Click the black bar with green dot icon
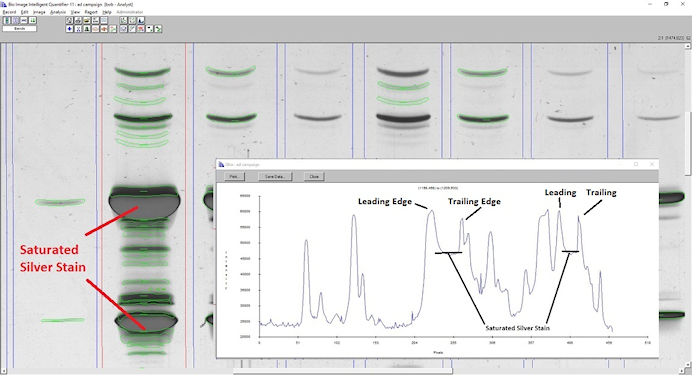This screenshot has width=692, height=375. (x=150, y=29)
